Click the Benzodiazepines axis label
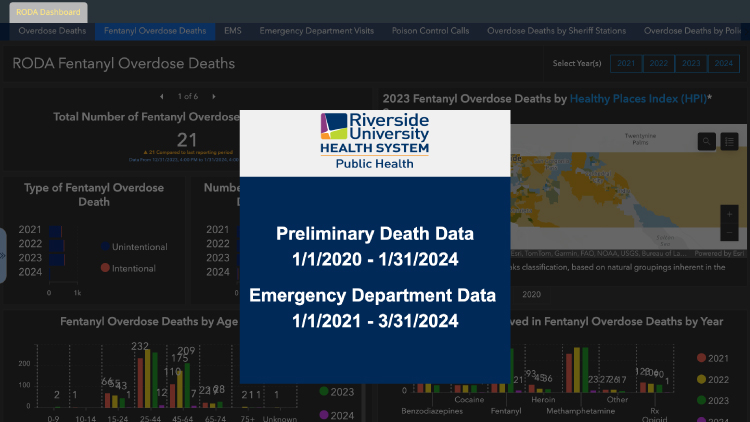 [432, 411]
